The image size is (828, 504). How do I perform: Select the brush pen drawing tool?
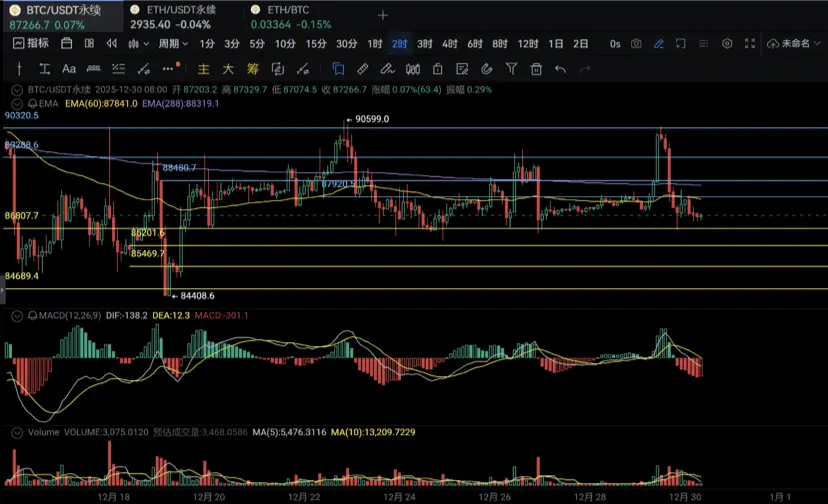387,69
